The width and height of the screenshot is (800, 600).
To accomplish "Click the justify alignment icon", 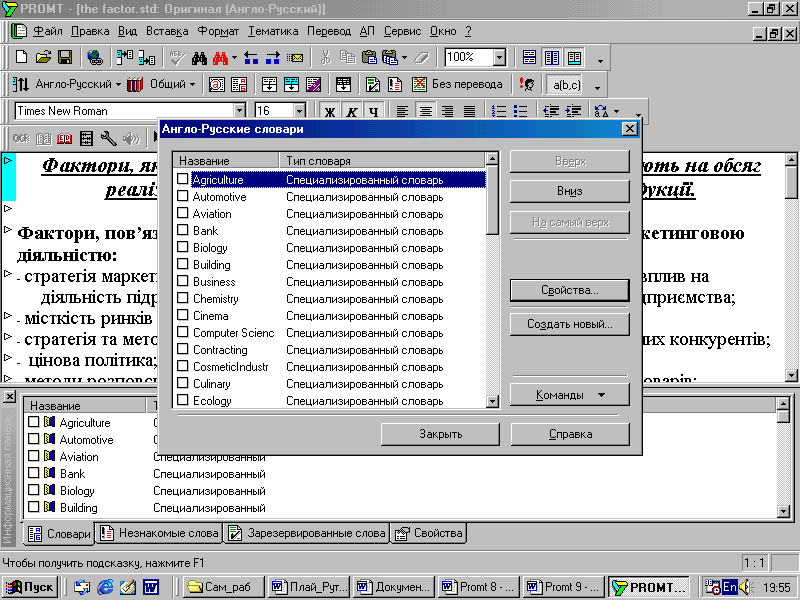I will [x=469, y=111].
